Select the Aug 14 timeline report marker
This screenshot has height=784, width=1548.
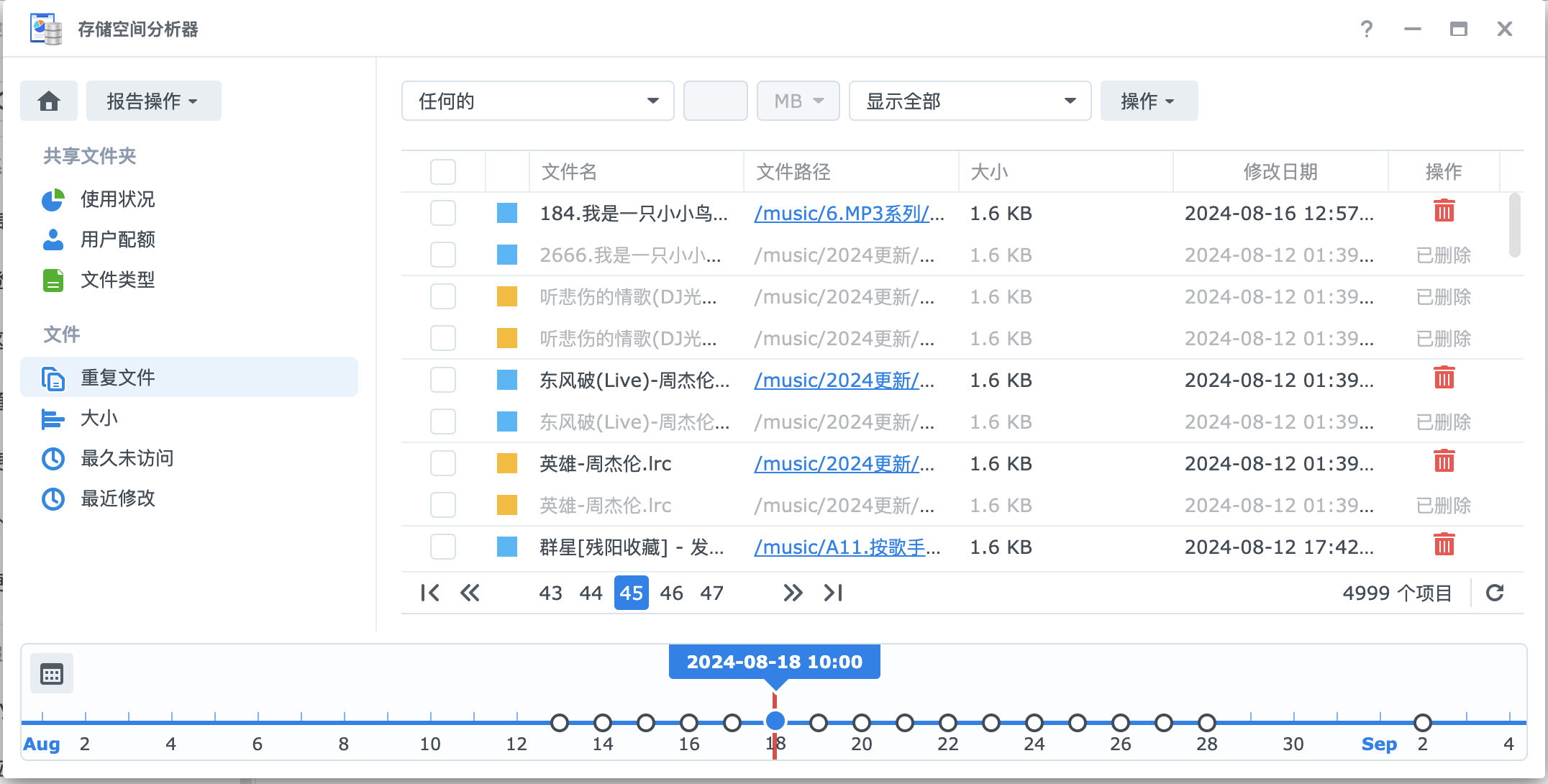pos(603,722)
